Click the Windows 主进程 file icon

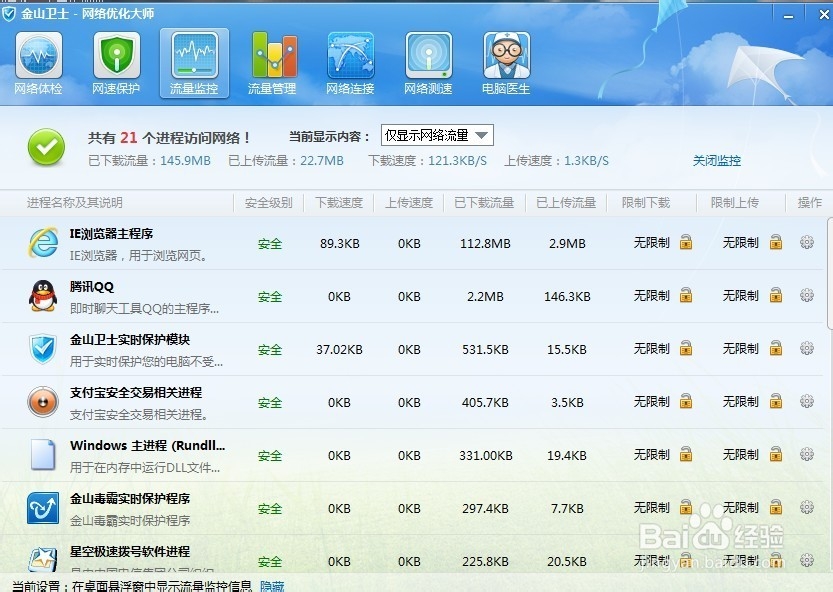pos(42,455)
